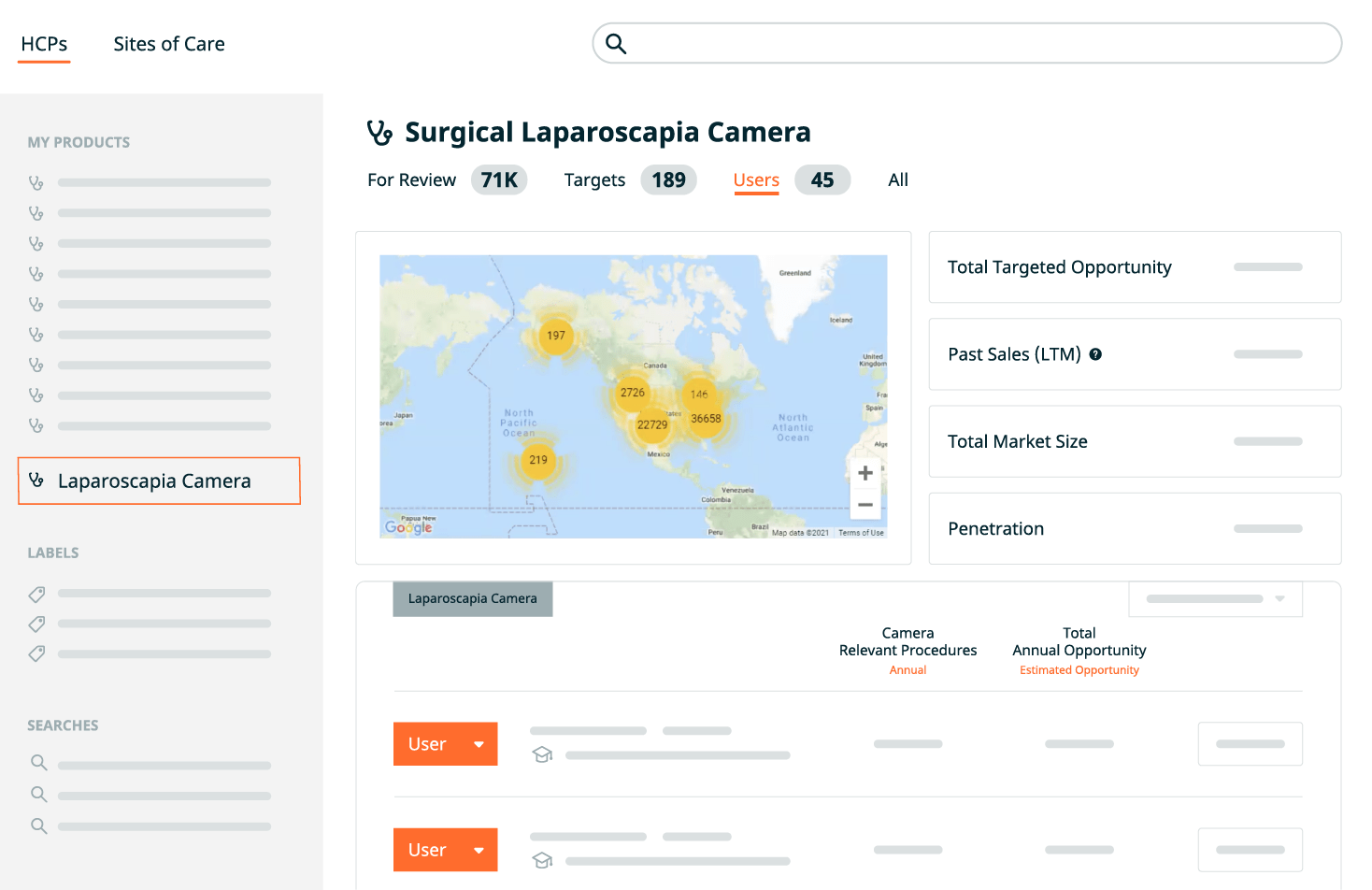Viewport: 1372px width, 890px height.
Task: Click the first saved search magnifier icon
Action: click(38, 763)
